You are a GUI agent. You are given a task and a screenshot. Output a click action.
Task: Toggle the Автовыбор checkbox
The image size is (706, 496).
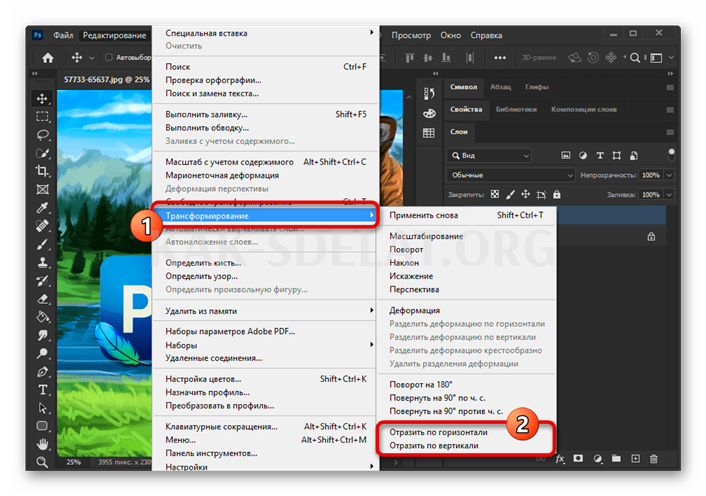click(x=109, y=57)
